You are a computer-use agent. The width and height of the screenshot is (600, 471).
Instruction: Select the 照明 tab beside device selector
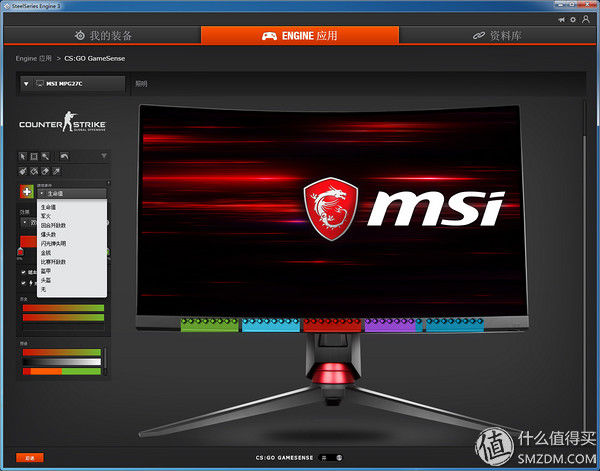coord(141,84)
